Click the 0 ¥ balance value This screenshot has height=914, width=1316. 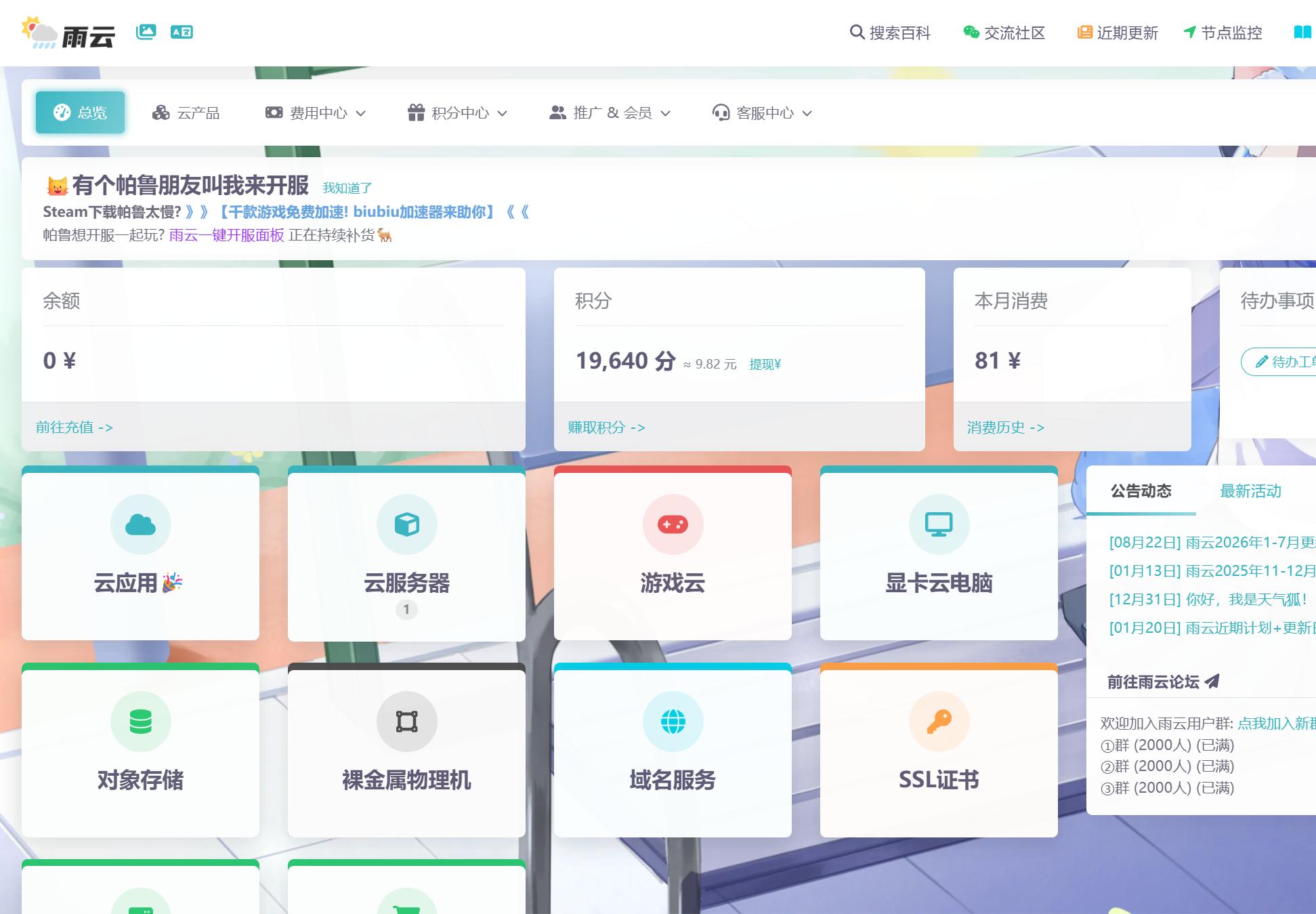tap(60, 360)
